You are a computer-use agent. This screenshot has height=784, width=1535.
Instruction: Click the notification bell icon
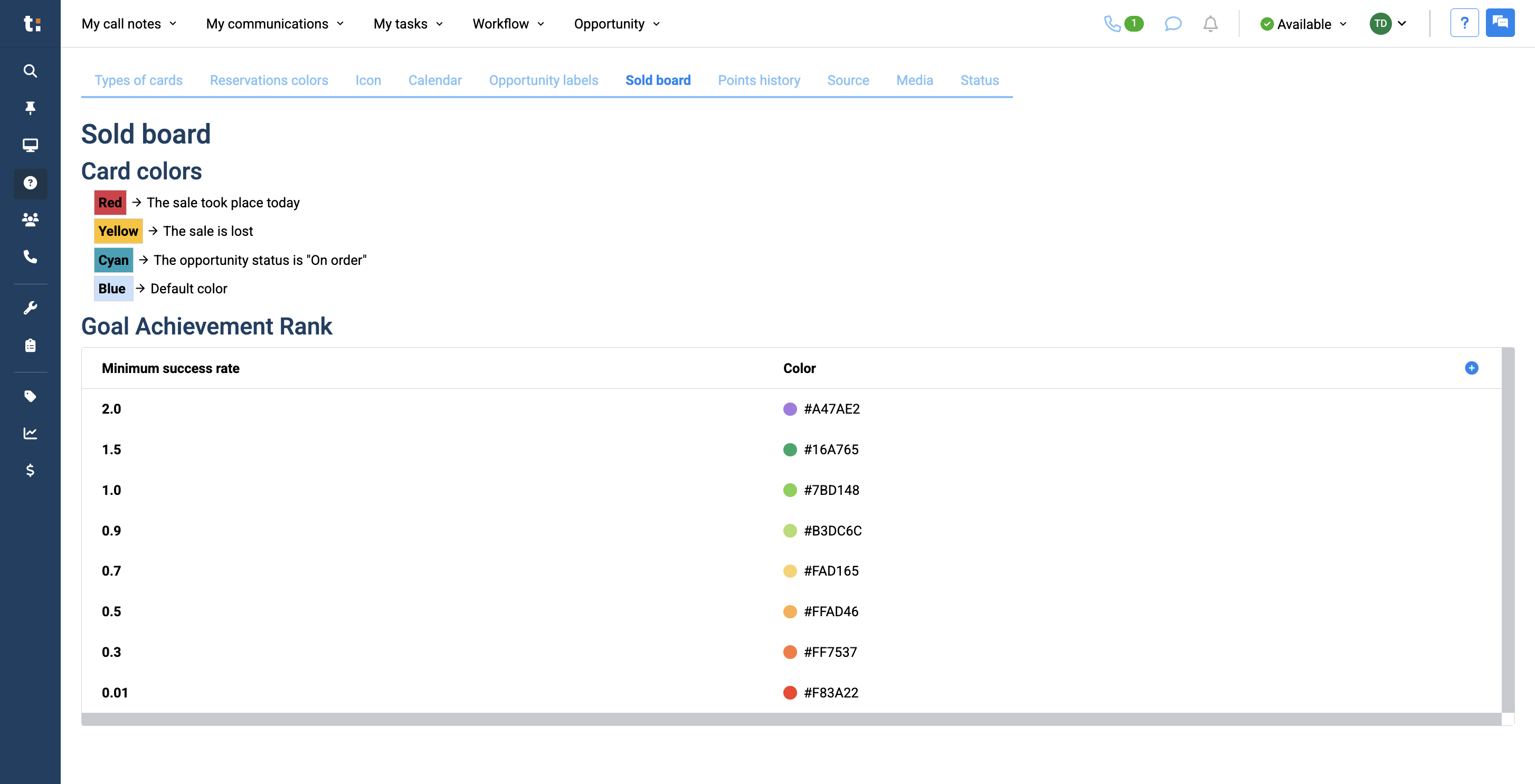(1210, 24)
